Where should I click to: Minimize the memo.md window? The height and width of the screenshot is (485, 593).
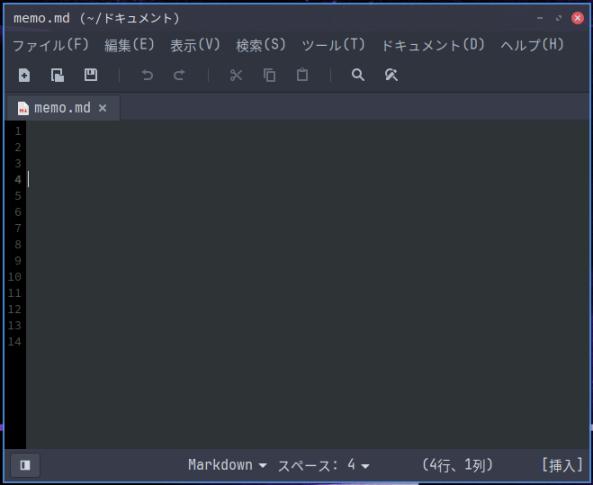click(x=540, y=18)
